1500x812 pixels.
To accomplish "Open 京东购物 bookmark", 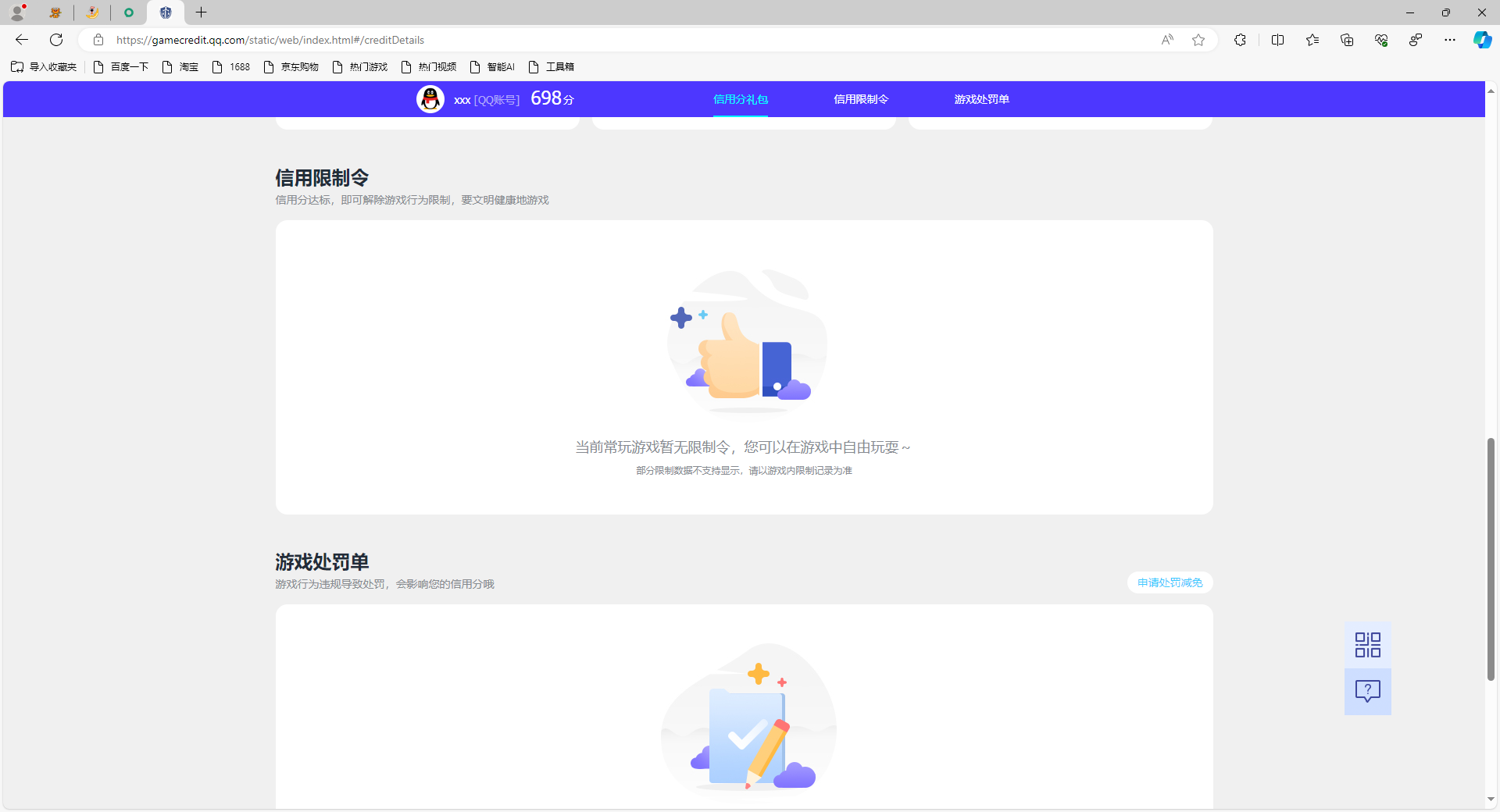I will click(291, 67).
